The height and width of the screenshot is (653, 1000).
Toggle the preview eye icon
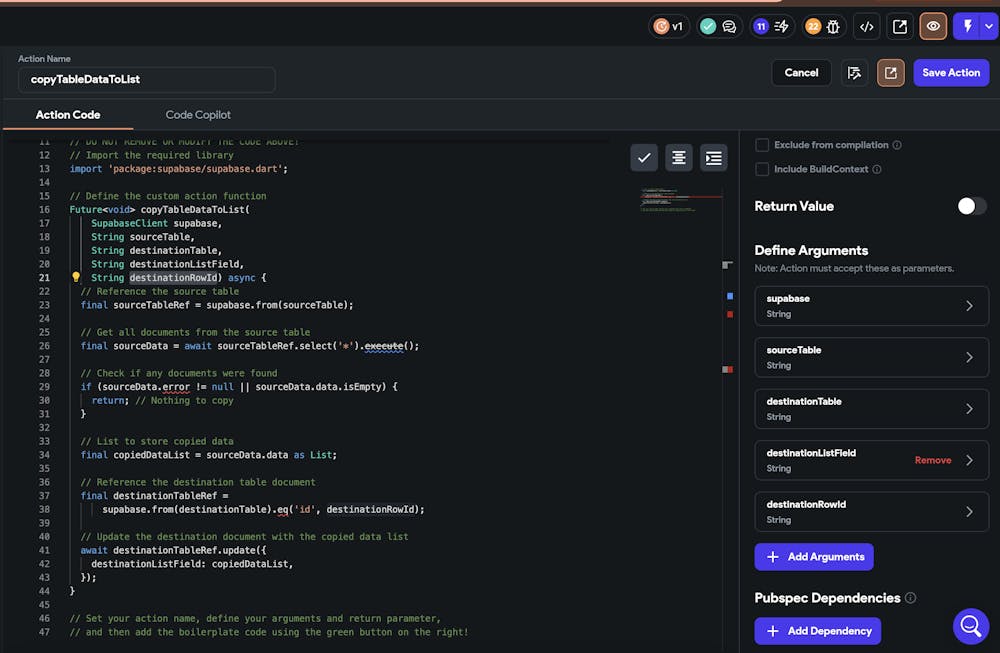pos(933,27)
